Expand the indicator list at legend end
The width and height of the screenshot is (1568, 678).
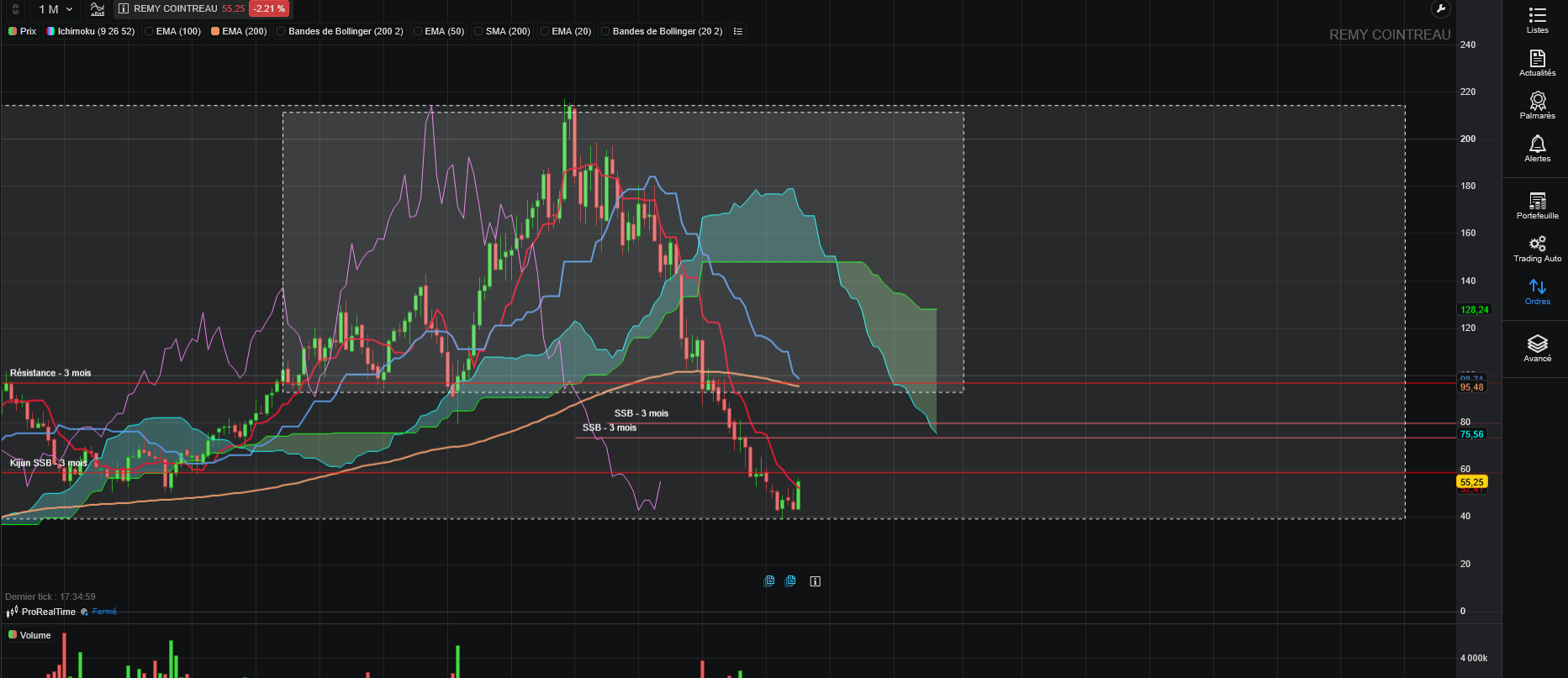coord(738,32)
